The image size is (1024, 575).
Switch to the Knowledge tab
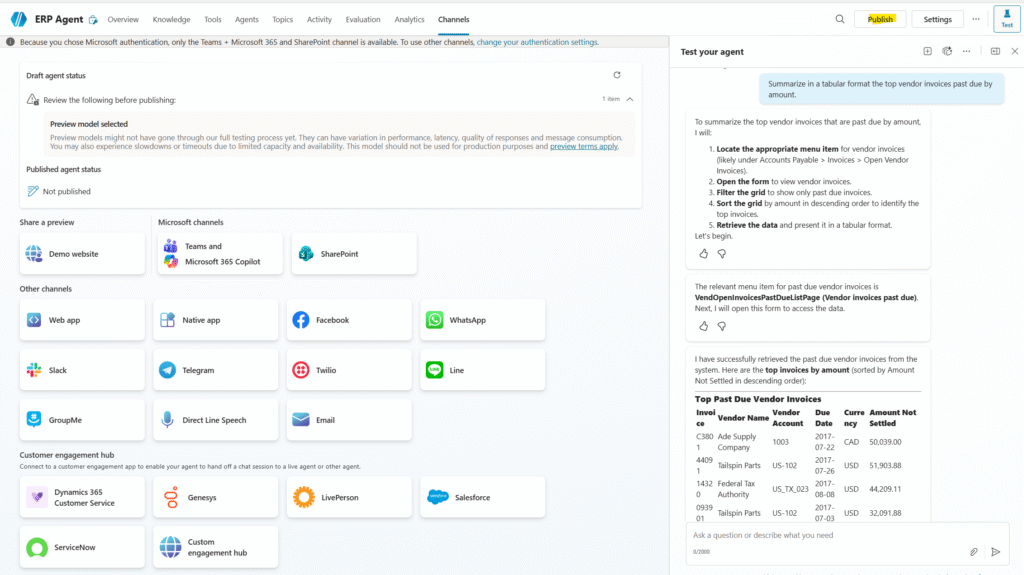171,19
